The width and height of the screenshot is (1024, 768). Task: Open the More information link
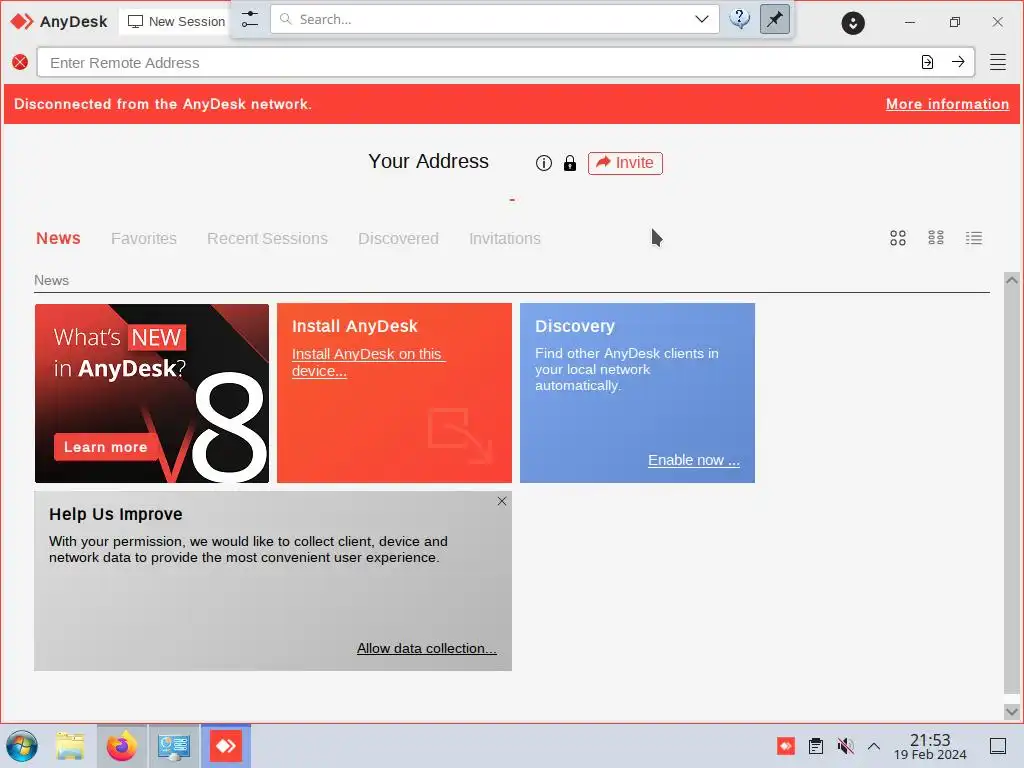[x=947, y=104]
